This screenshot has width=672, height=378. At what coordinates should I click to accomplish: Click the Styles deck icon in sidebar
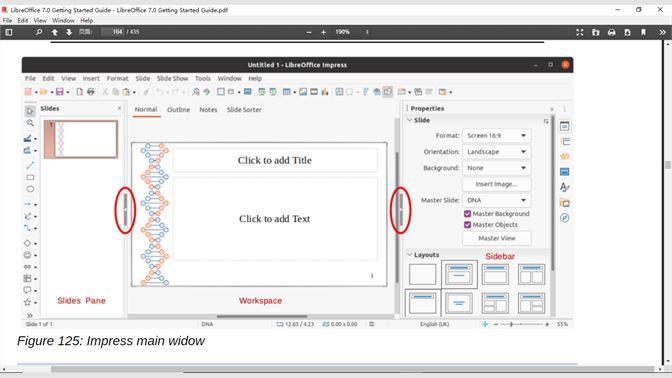click(x=564, y=187)
